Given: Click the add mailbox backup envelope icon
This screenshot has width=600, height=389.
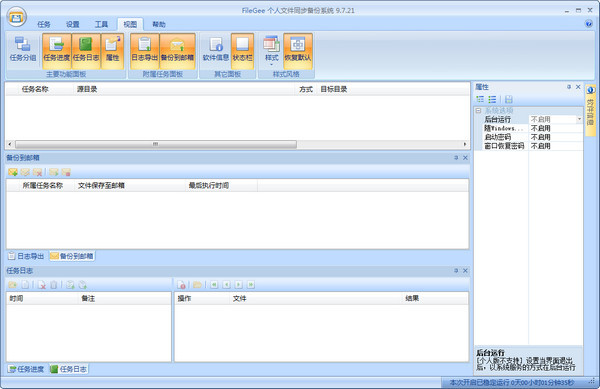Looking at the screenshot, I should tap(13, 172).
